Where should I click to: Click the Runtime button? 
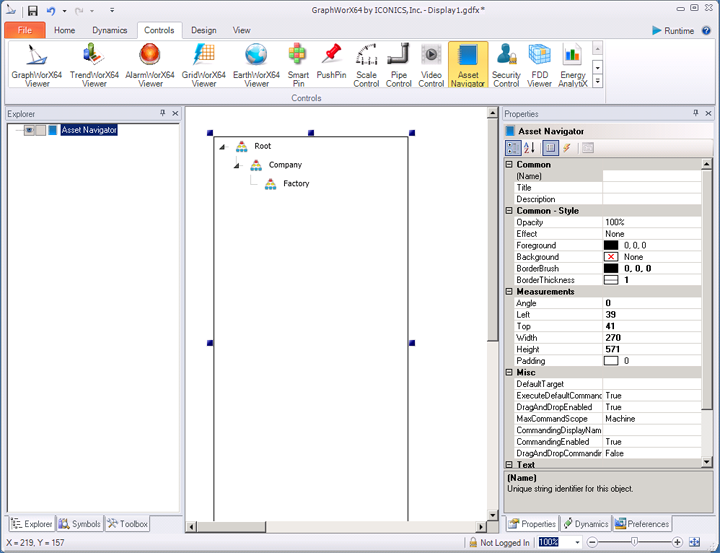(x=672, y=31)
